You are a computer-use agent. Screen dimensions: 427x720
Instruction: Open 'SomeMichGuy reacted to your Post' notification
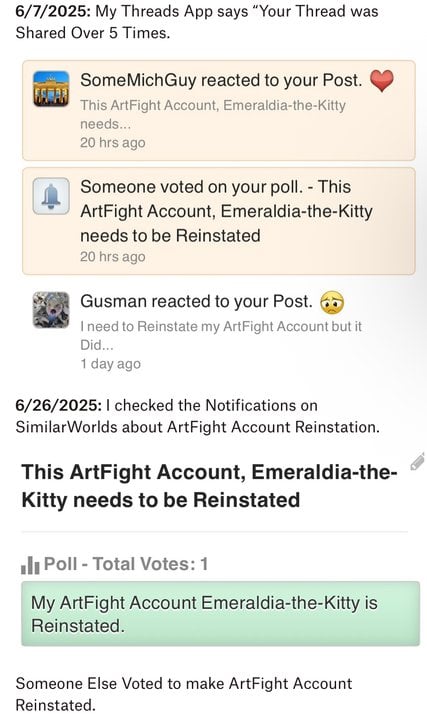(x=219, y=111)
